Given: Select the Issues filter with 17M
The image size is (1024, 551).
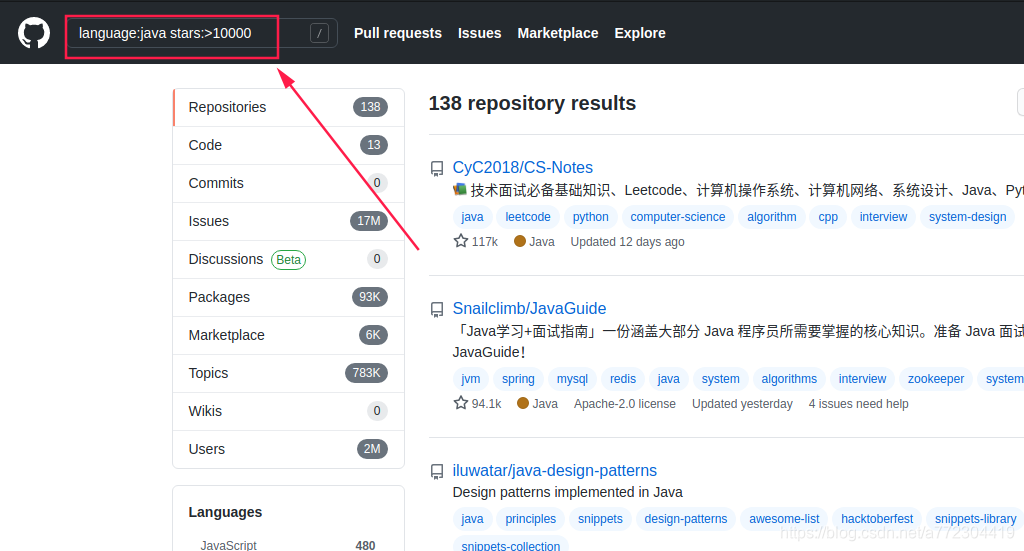Looking at the screenshot, I should tap(289, 221).
